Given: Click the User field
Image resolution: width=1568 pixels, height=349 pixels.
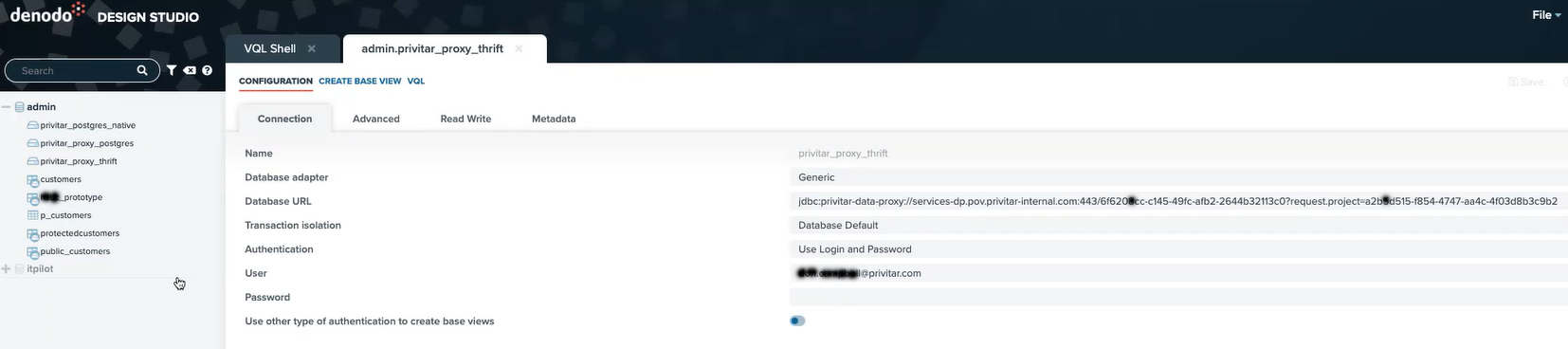Looking at the screenshot, I should (x=1178, y=273).
